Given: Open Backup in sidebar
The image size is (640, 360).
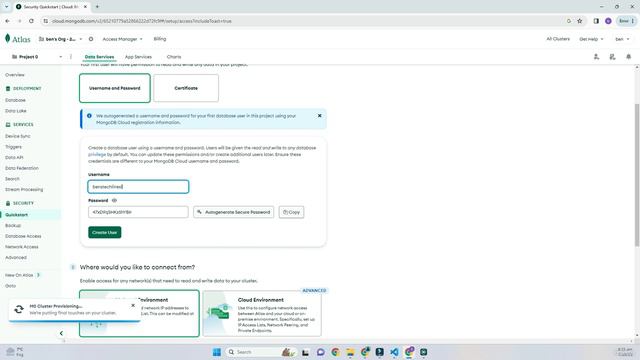Looking at the screenshot, I should coord(13,225).
